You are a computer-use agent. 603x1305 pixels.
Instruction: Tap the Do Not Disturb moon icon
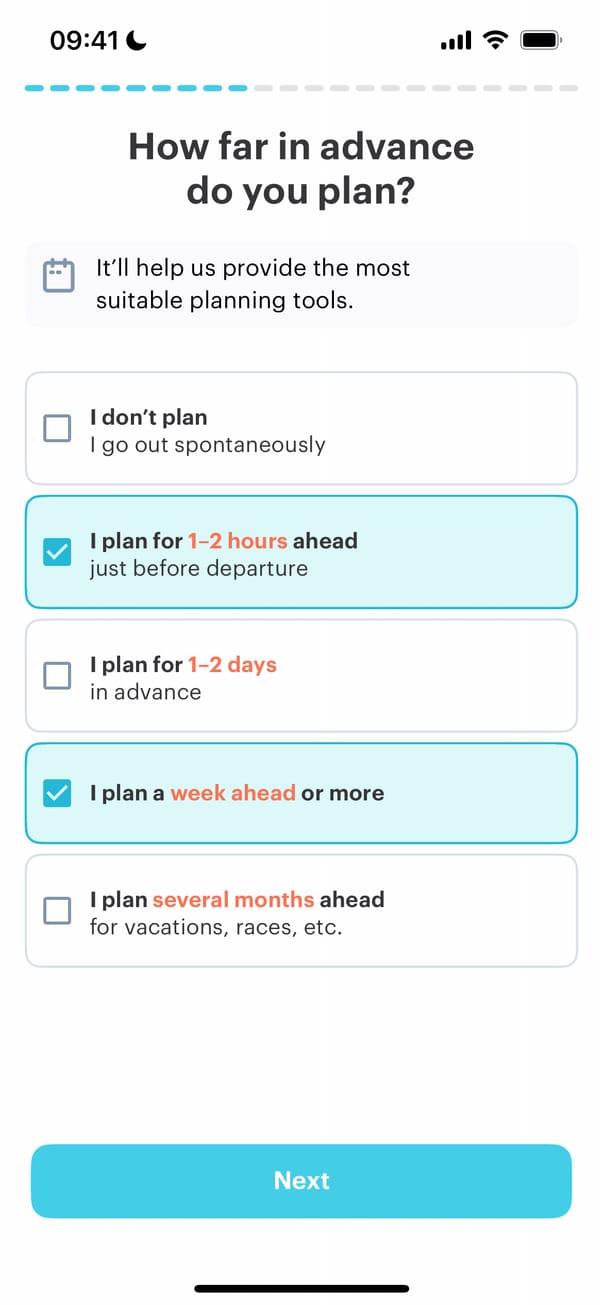click(137, 40)
